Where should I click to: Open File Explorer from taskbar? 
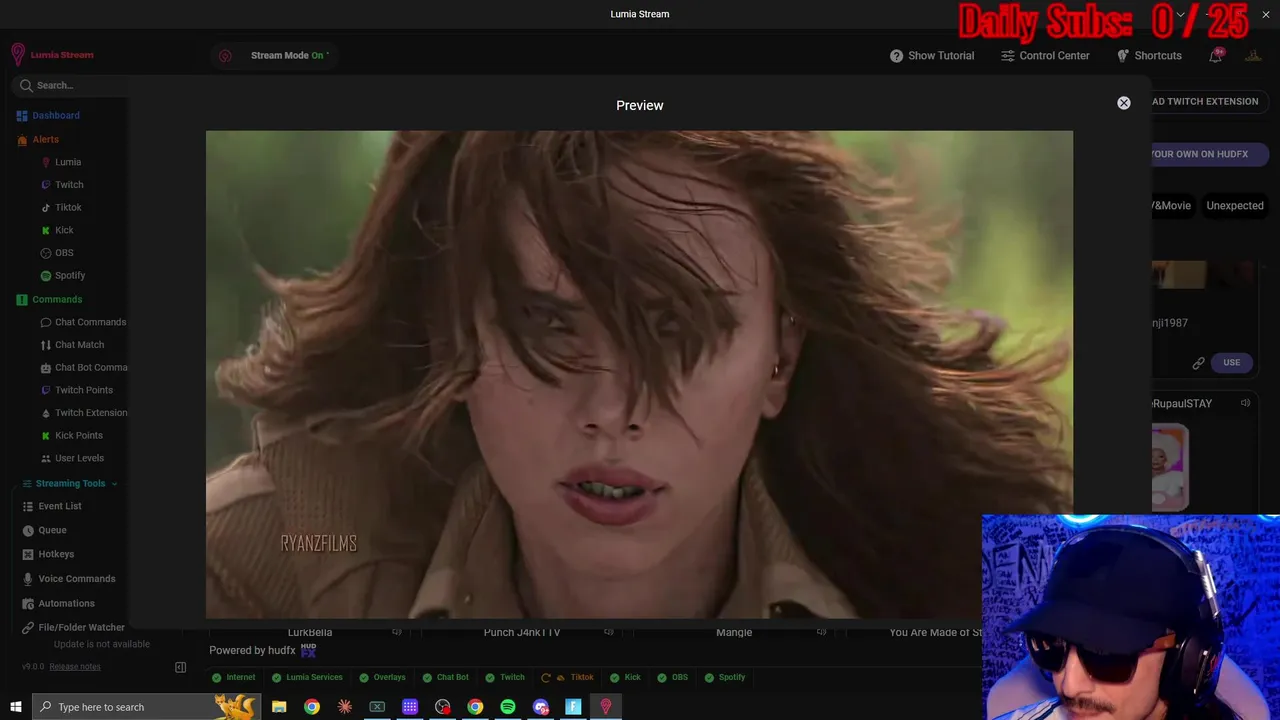[279, 707]
